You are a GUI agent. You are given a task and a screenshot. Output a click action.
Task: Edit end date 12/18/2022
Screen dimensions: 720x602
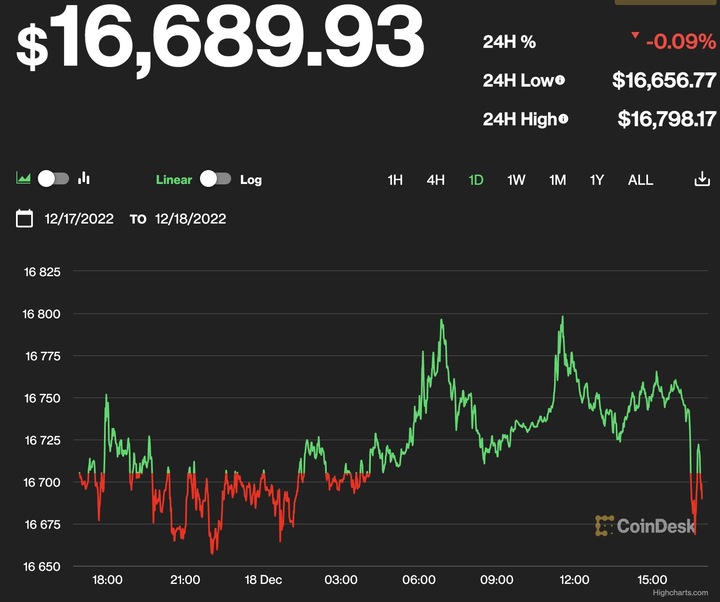click(191, 219)
